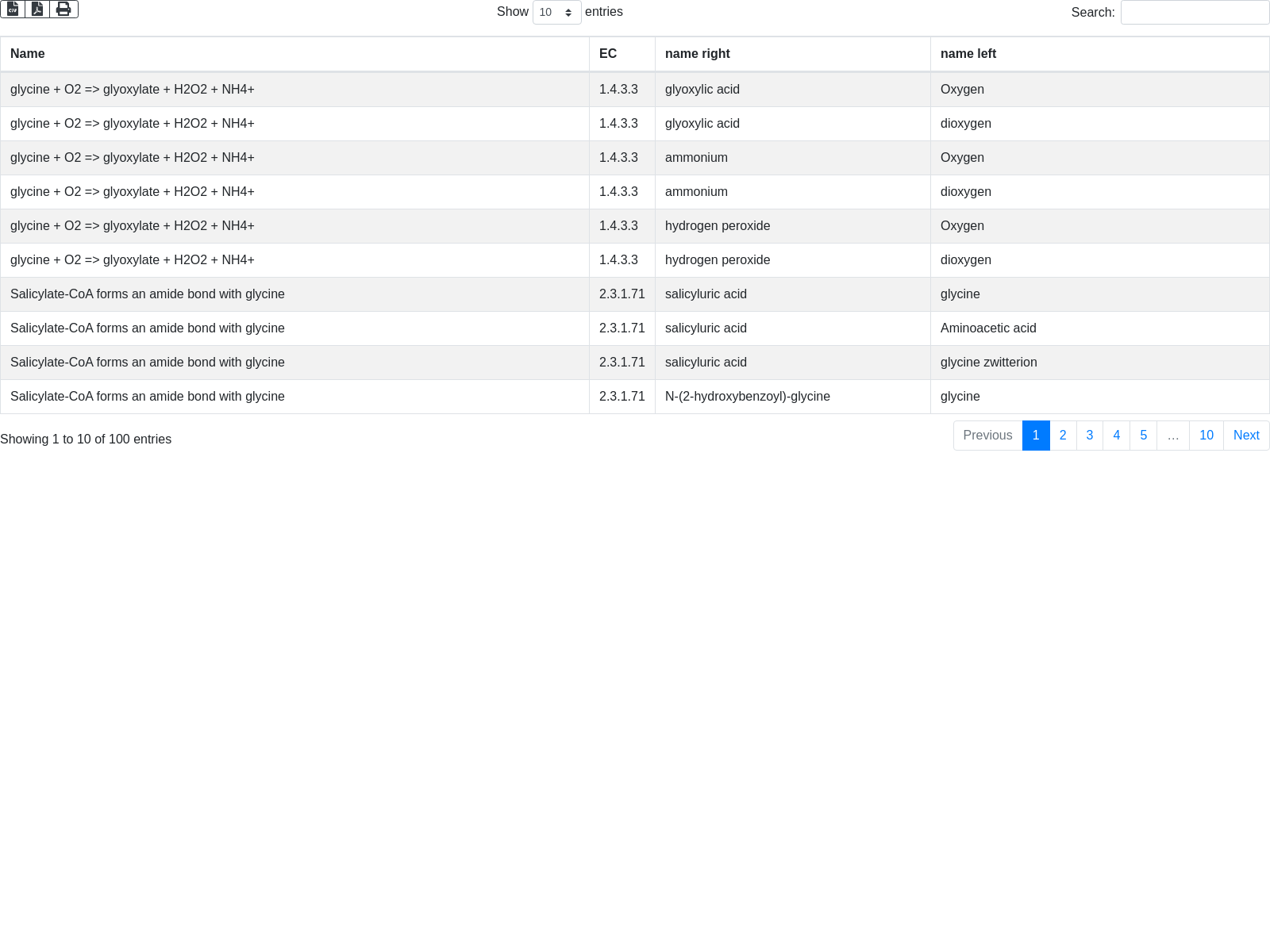Image resolution: width=1270 pixels, height=952 pixels.
Task: Click the glycine zwitterion cell
Action: tap(989, 363)
